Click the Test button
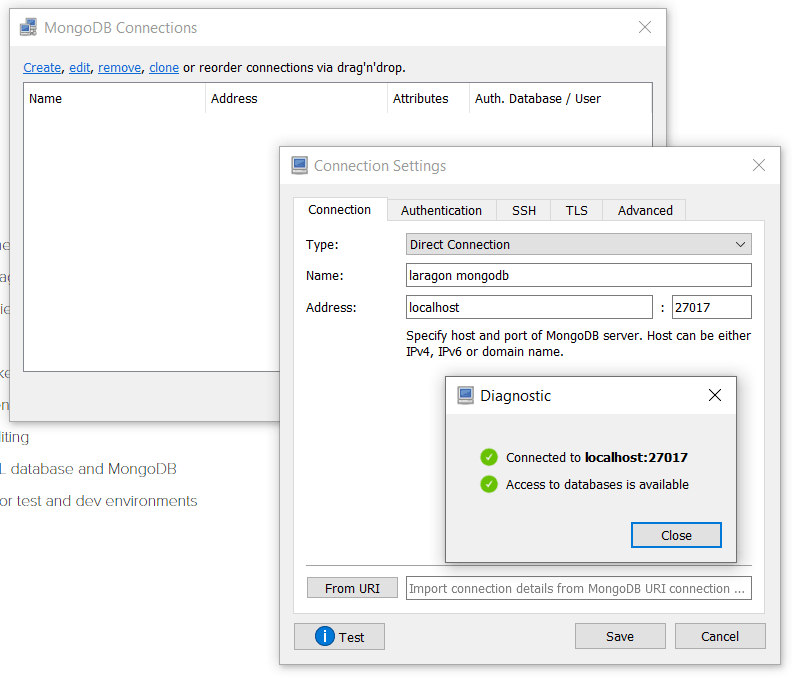 click(339, 637)
